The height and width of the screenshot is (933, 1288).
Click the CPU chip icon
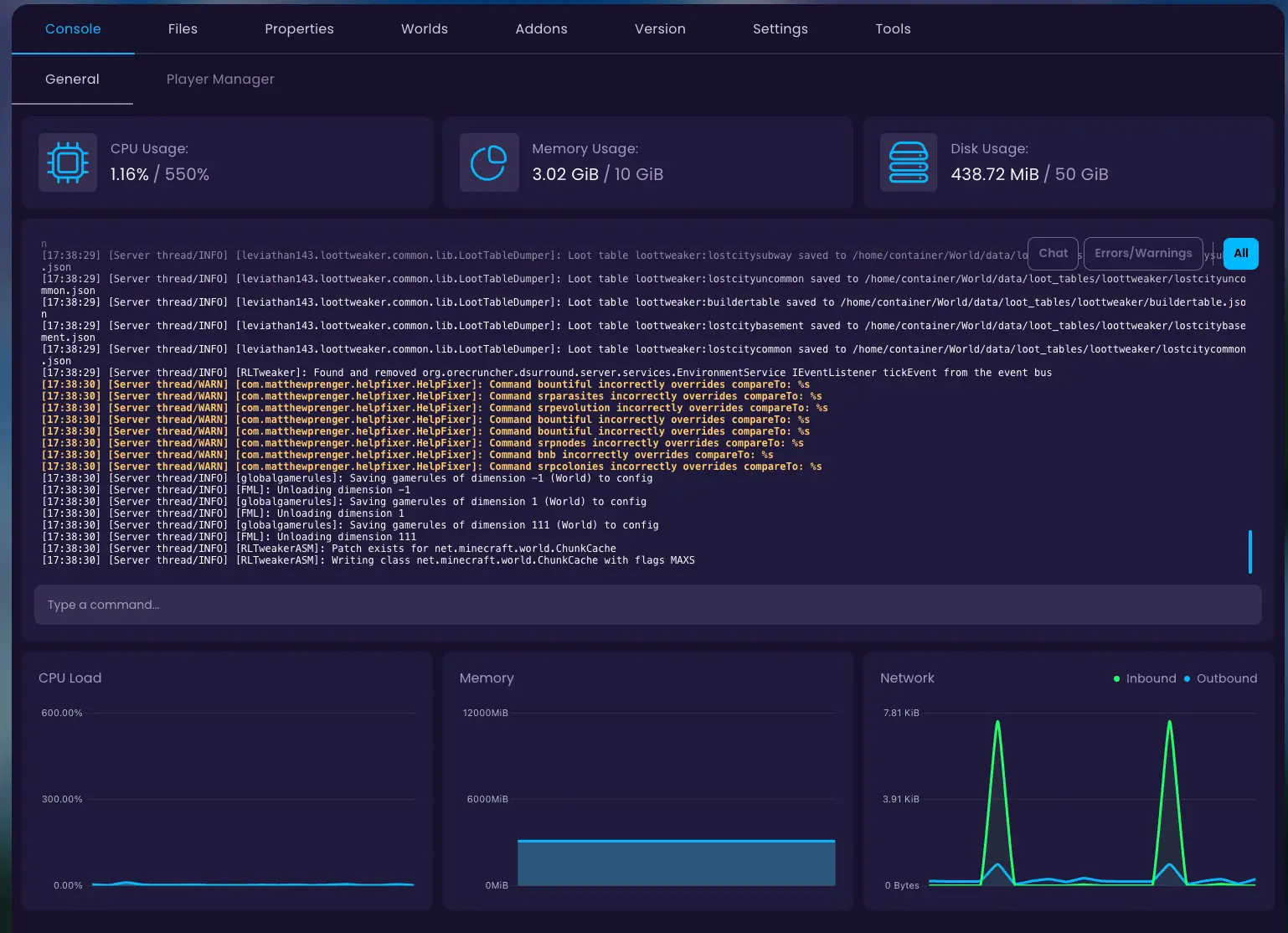pyautogui.click(x=68, y=162)
